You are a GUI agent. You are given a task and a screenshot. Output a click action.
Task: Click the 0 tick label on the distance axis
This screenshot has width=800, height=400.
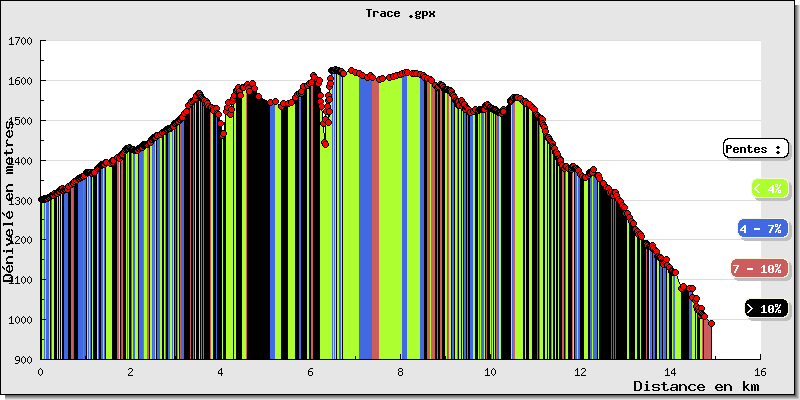pos(40,371)
